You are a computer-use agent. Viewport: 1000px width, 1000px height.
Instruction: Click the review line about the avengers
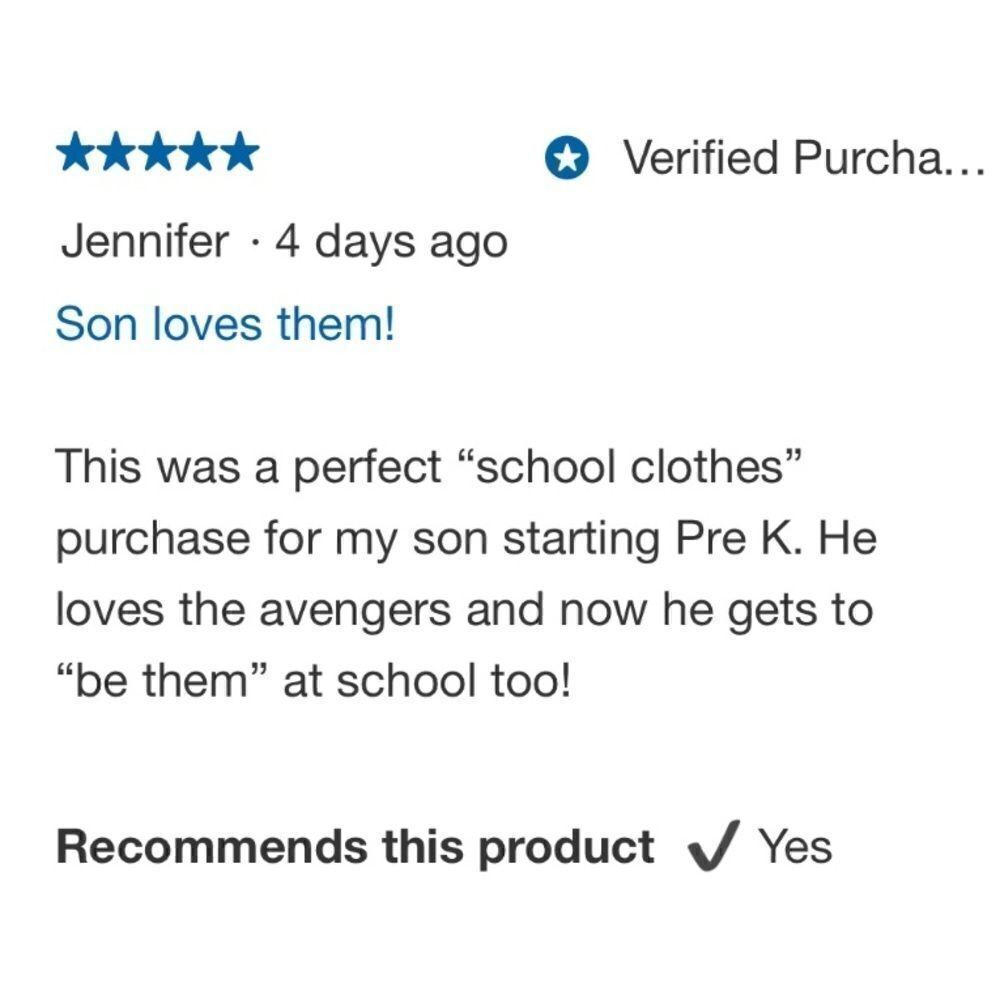pos(464,610)
